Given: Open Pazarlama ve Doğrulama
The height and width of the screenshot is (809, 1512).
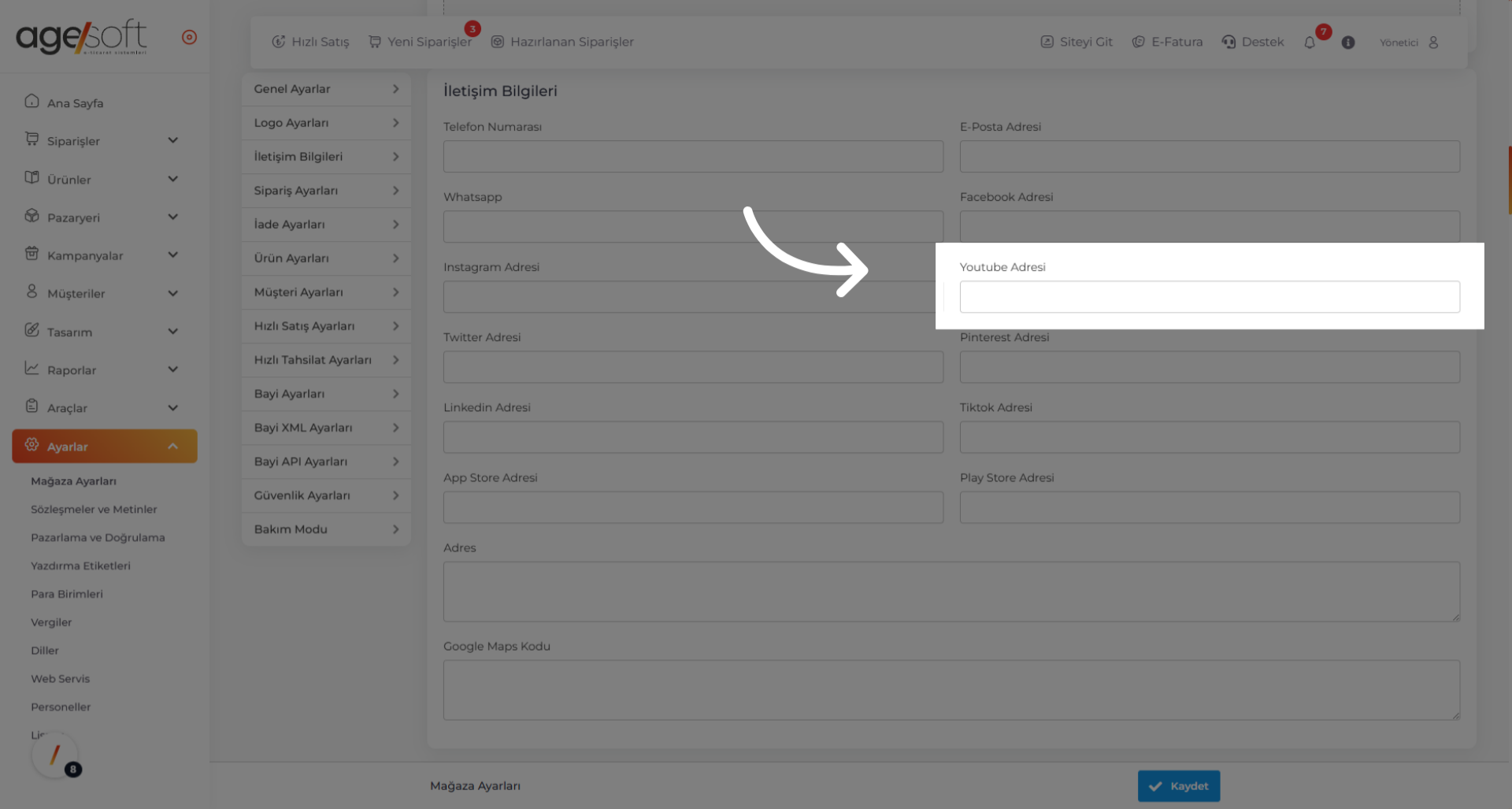Looking at the screenshot, I should [98, 538].
